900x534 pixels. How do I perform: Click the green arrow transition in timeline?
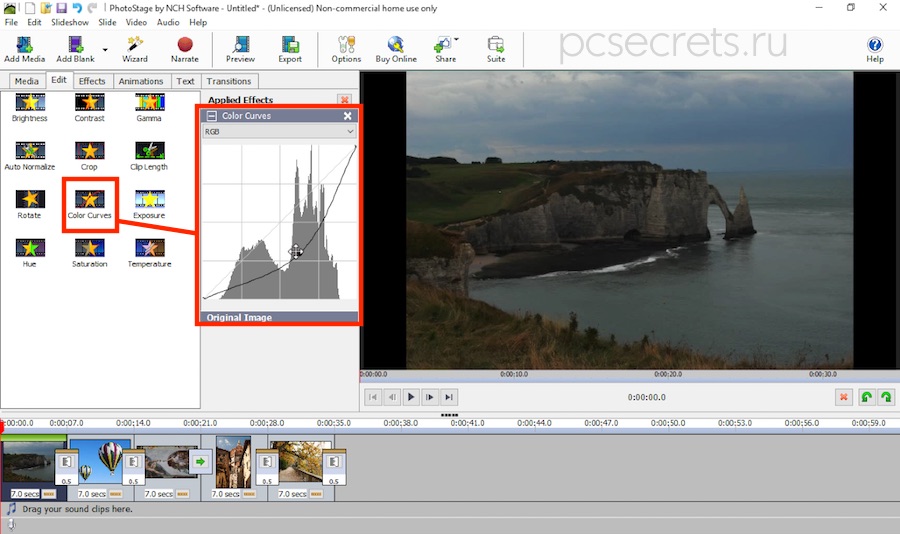pos(200,461)
